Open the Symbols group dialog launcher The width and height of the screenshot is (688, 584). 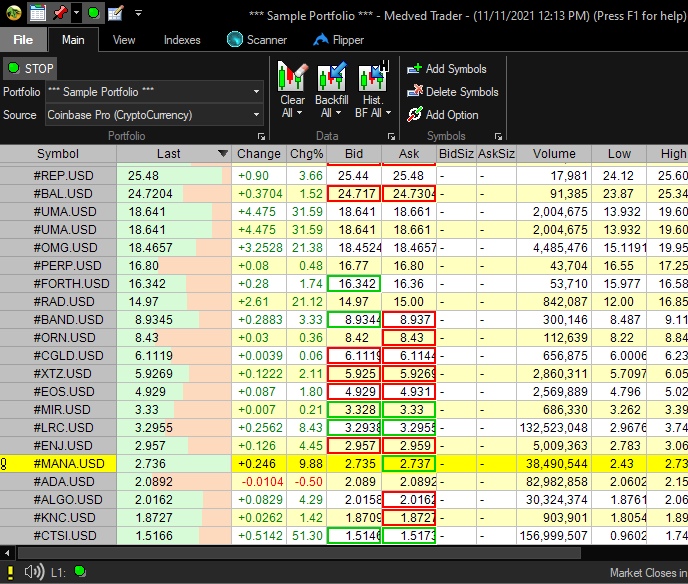(498, 136)
